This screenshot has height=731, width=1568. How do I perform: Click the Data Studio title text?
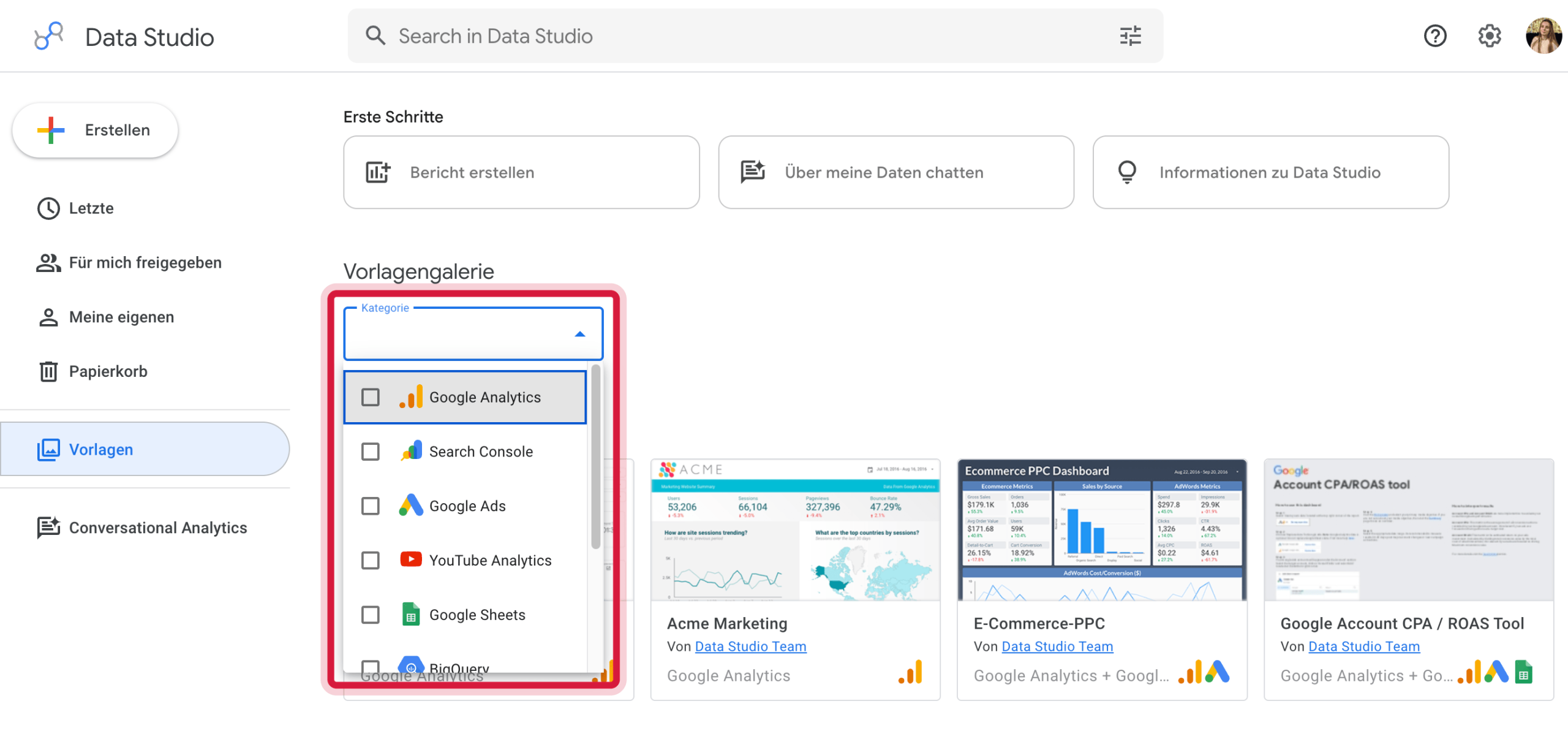pyautogui.click(x=149, y=37)
